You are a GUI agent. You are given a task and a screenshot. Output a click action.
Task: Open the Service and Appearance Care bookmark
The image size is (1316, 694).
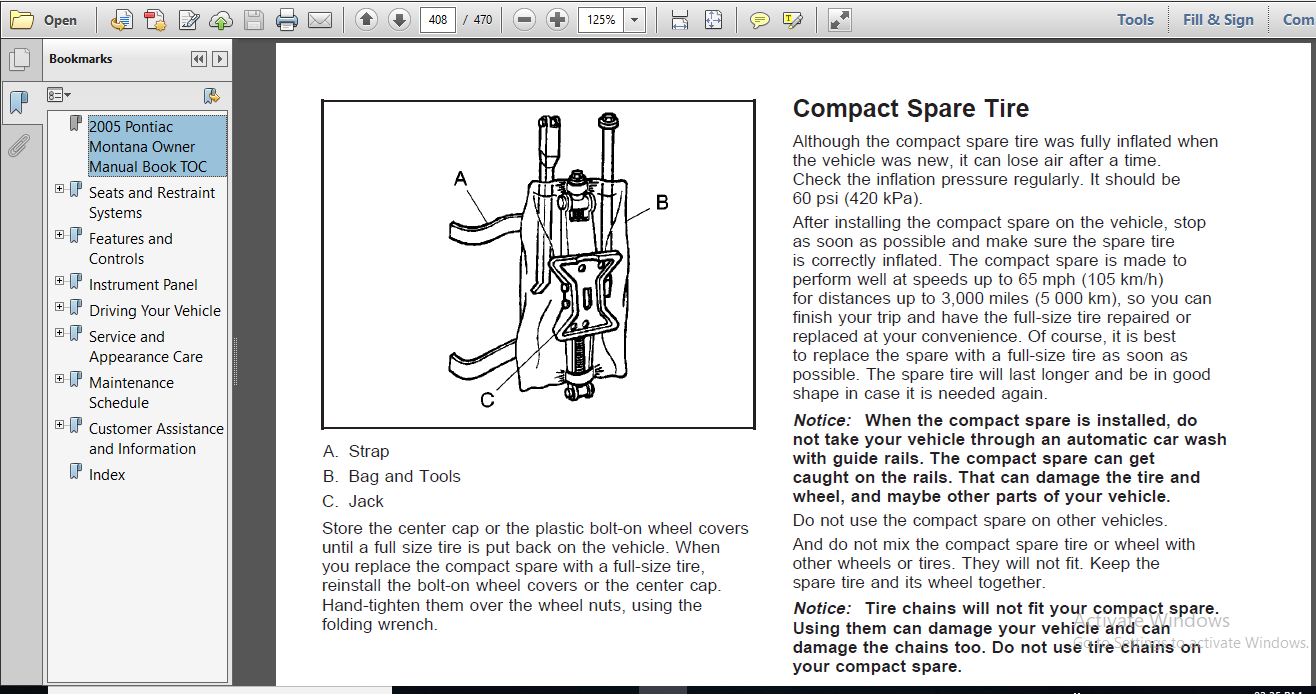146,347
